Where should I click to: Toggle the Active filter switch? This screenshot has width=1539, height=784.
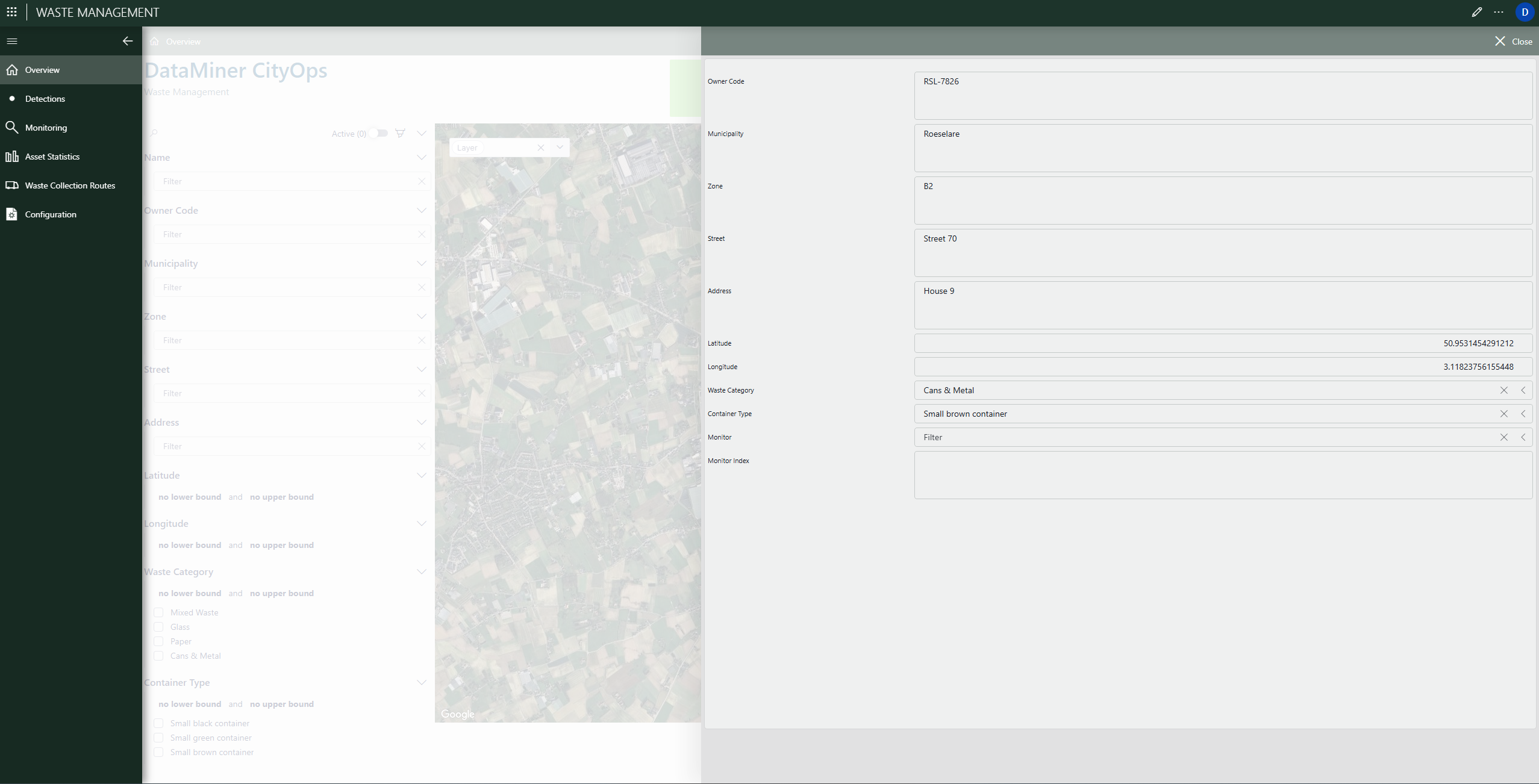tap(379, 133)
